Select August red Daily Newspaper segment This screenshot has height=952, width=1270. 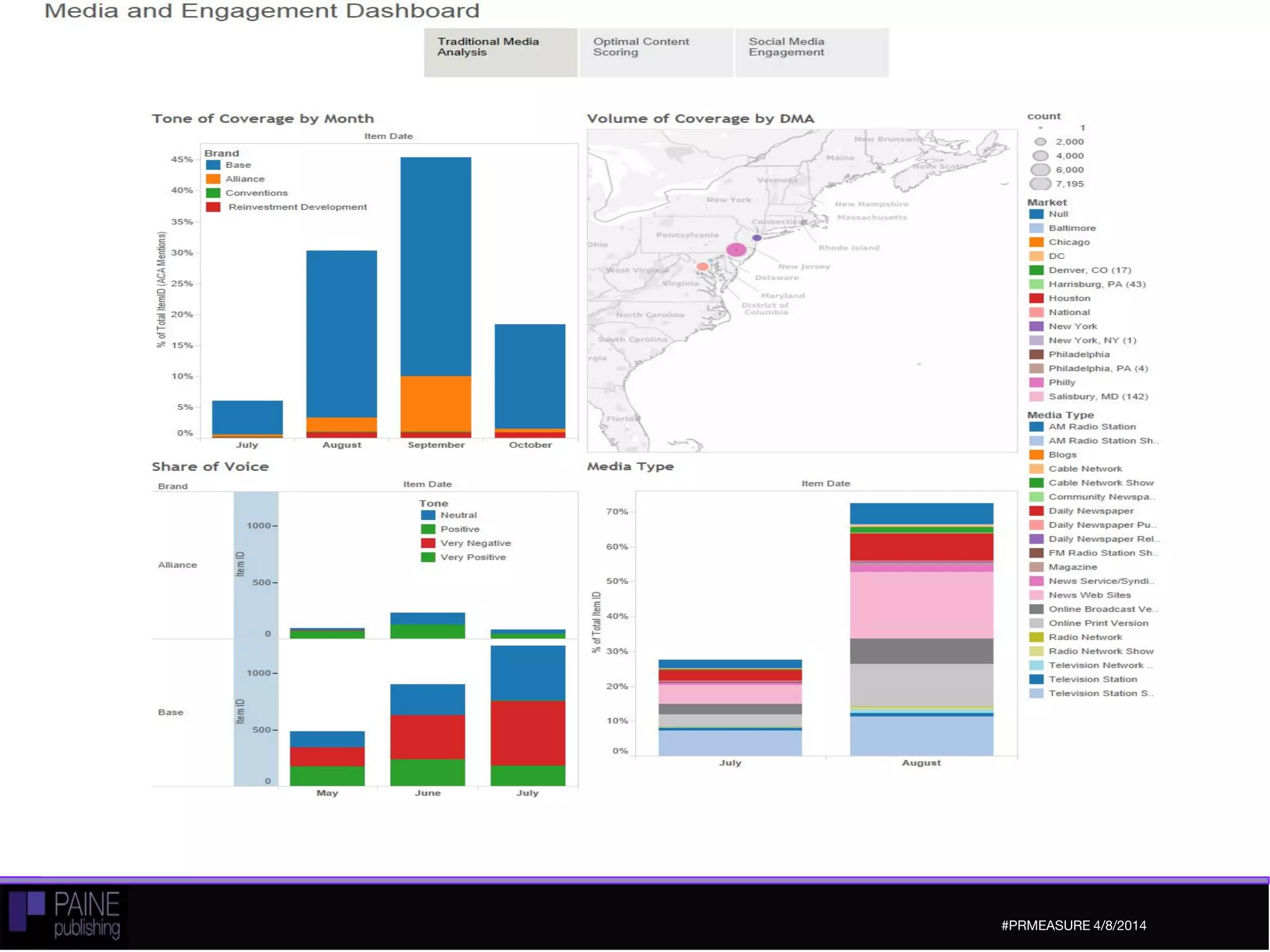[x=921, y=547]
